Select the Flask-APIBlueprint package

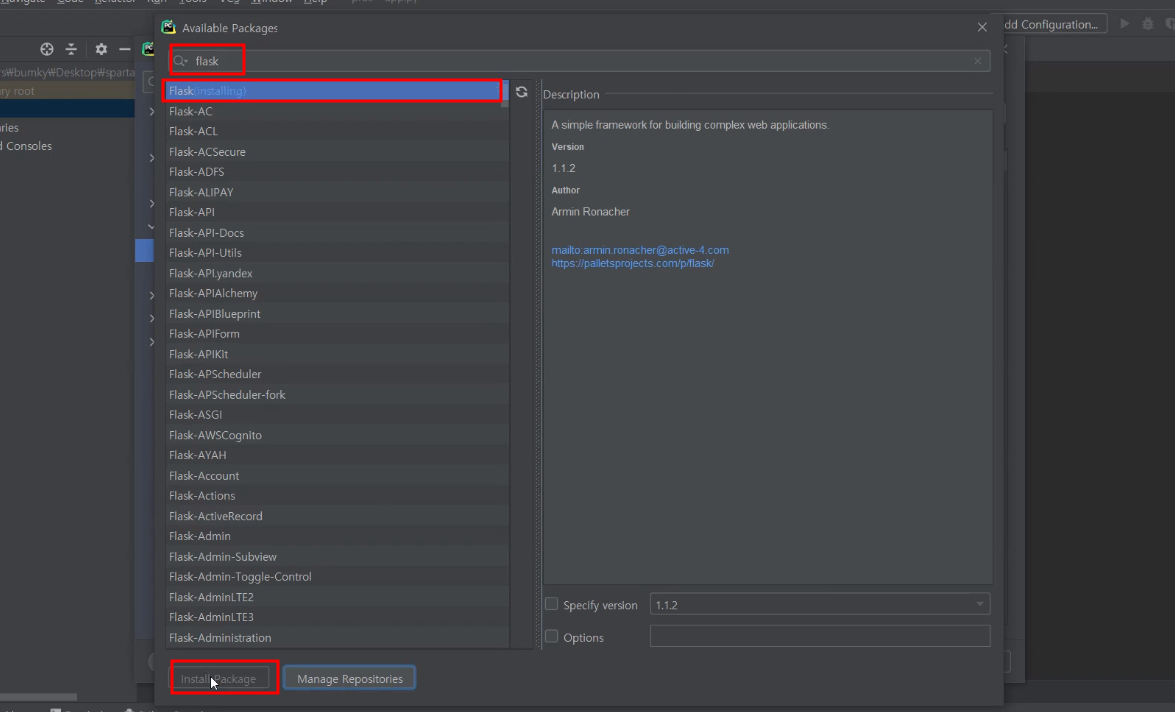pos(337,313)
